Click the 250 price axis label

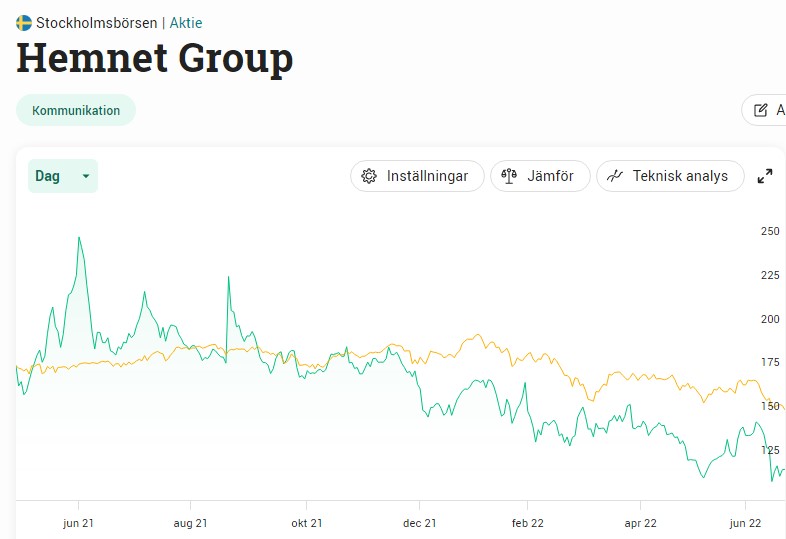770,231
